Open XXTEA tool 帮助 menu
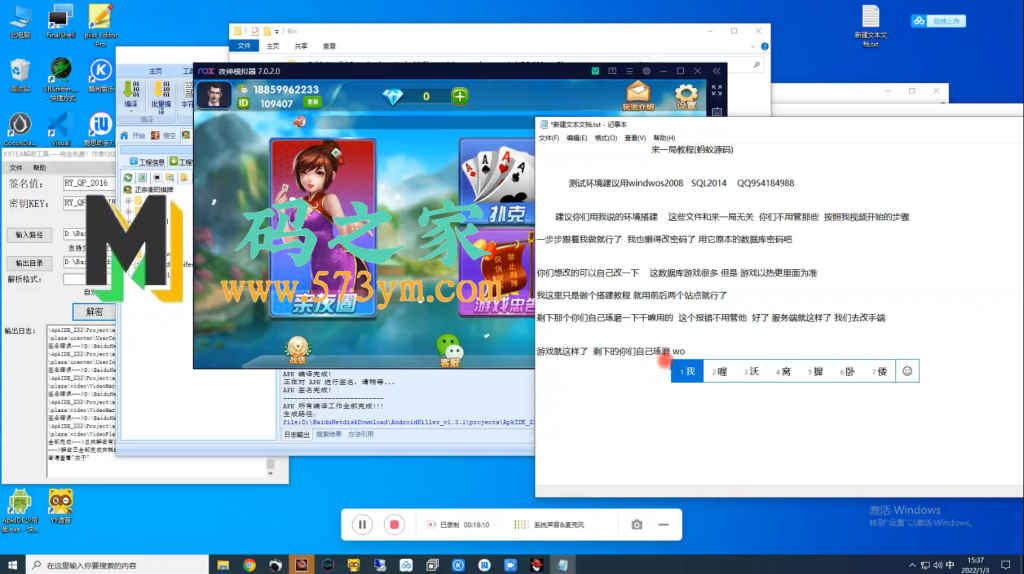The width and height of the screenshot is (1024, 574). click(x=39, y=168)
